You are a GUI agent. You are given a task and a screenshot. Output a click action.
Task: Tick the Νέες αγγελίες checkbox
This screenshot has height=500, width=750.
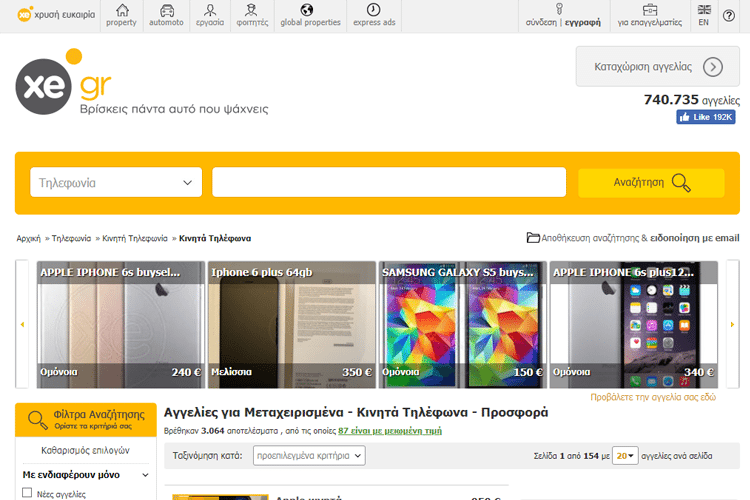[x=27, y=493]
